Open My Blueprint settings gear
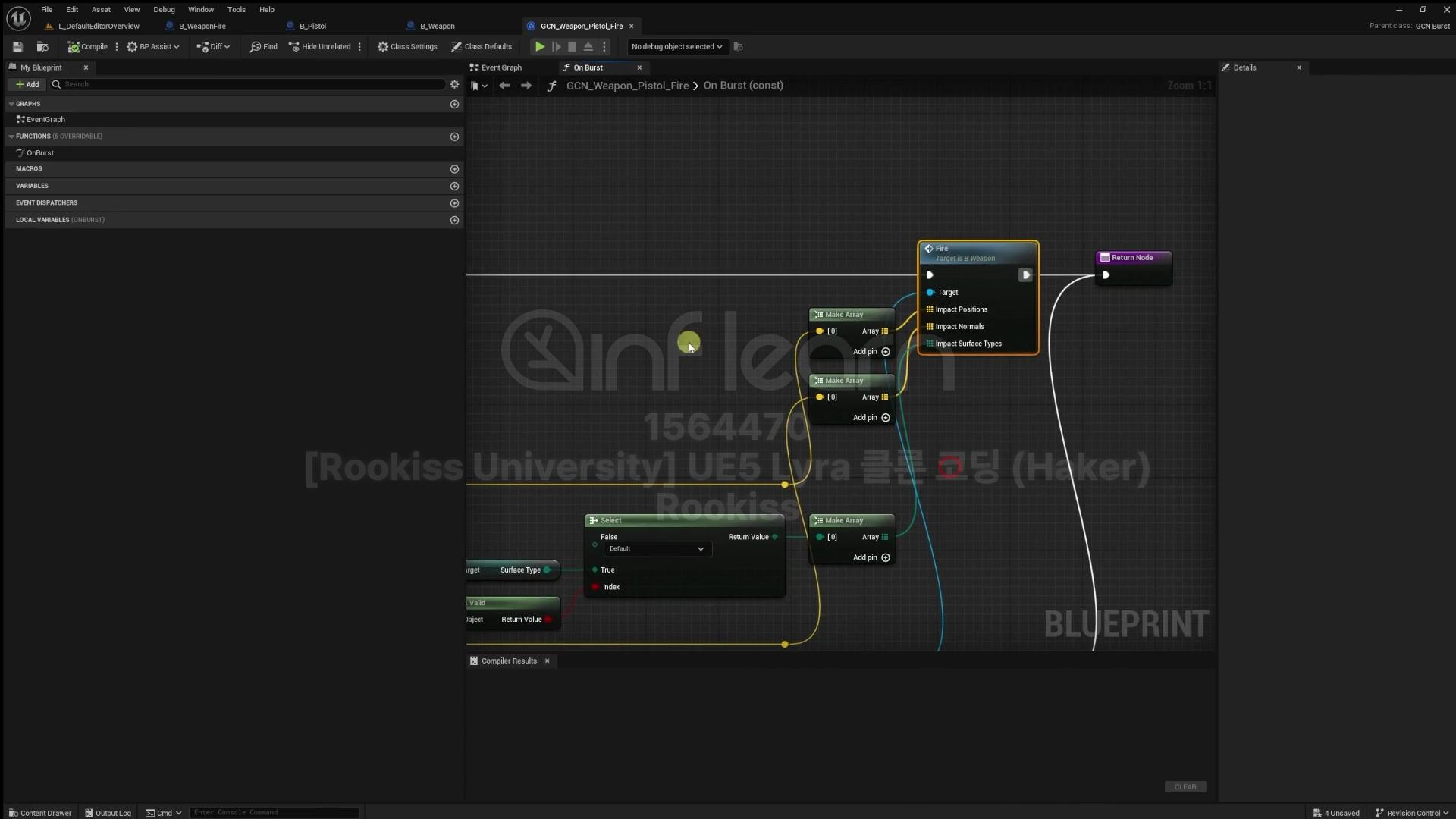 tap(454, 84)
